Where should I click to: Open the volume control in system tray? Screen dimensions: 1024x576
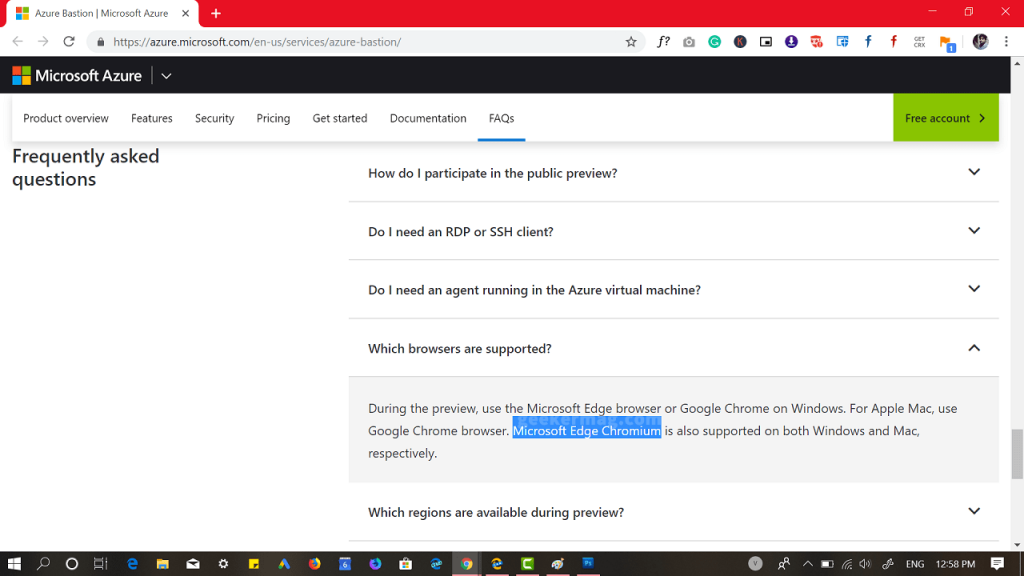tap(865, 564)
